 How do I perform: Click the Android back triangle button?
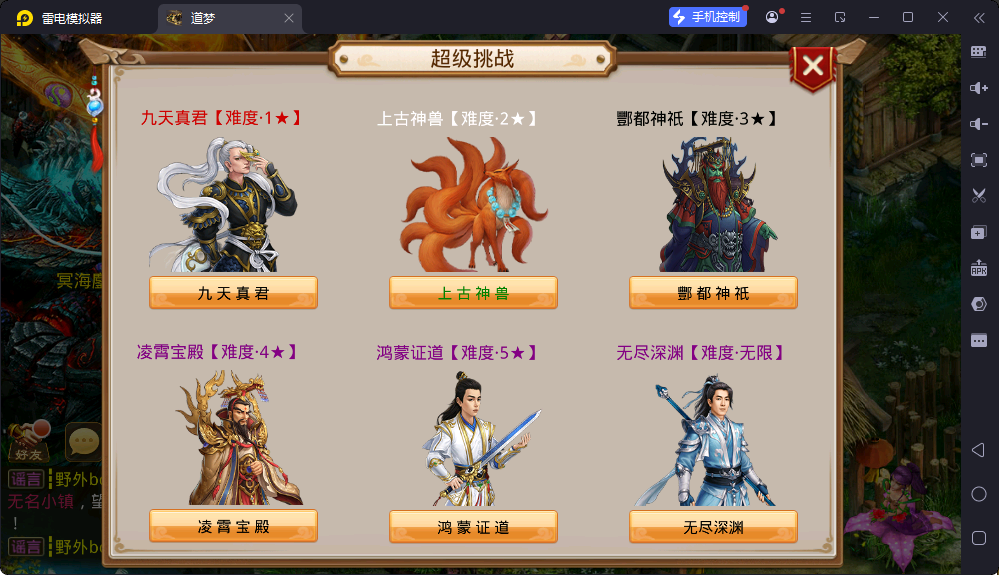click(x=979, y=450)
